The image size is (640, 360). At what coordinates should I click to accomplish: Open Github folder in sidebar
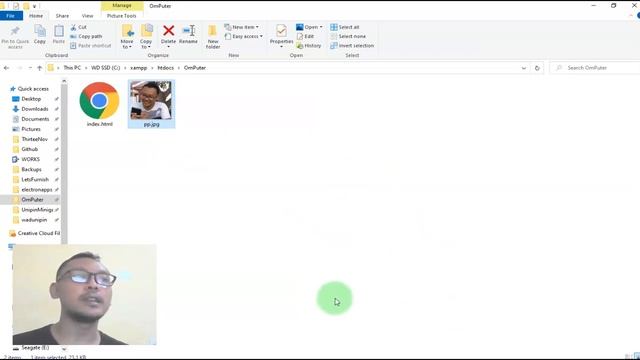29,149
